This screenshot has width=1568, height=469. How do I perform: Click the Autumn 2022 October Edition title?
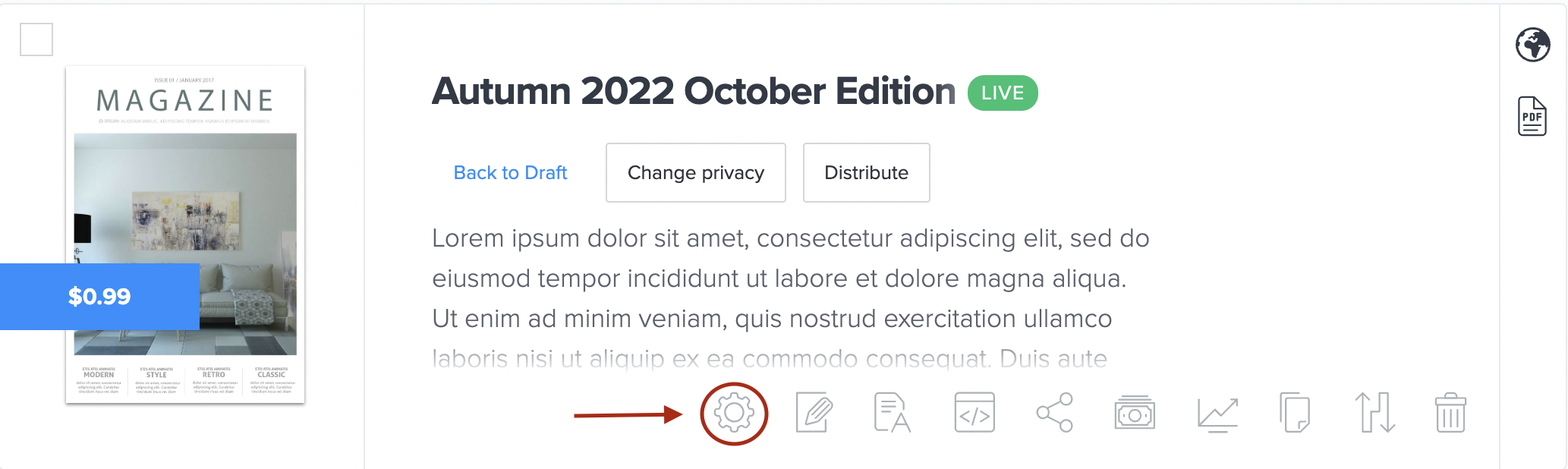(x=694, y=92)
